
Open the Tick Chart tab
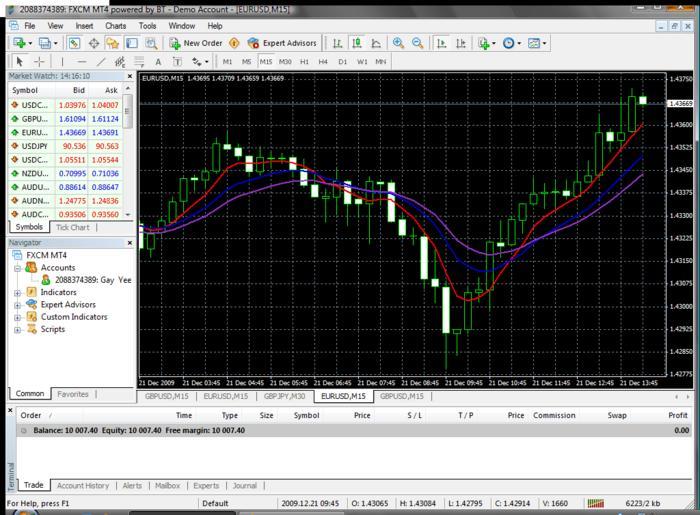click(x=73, y=227)
